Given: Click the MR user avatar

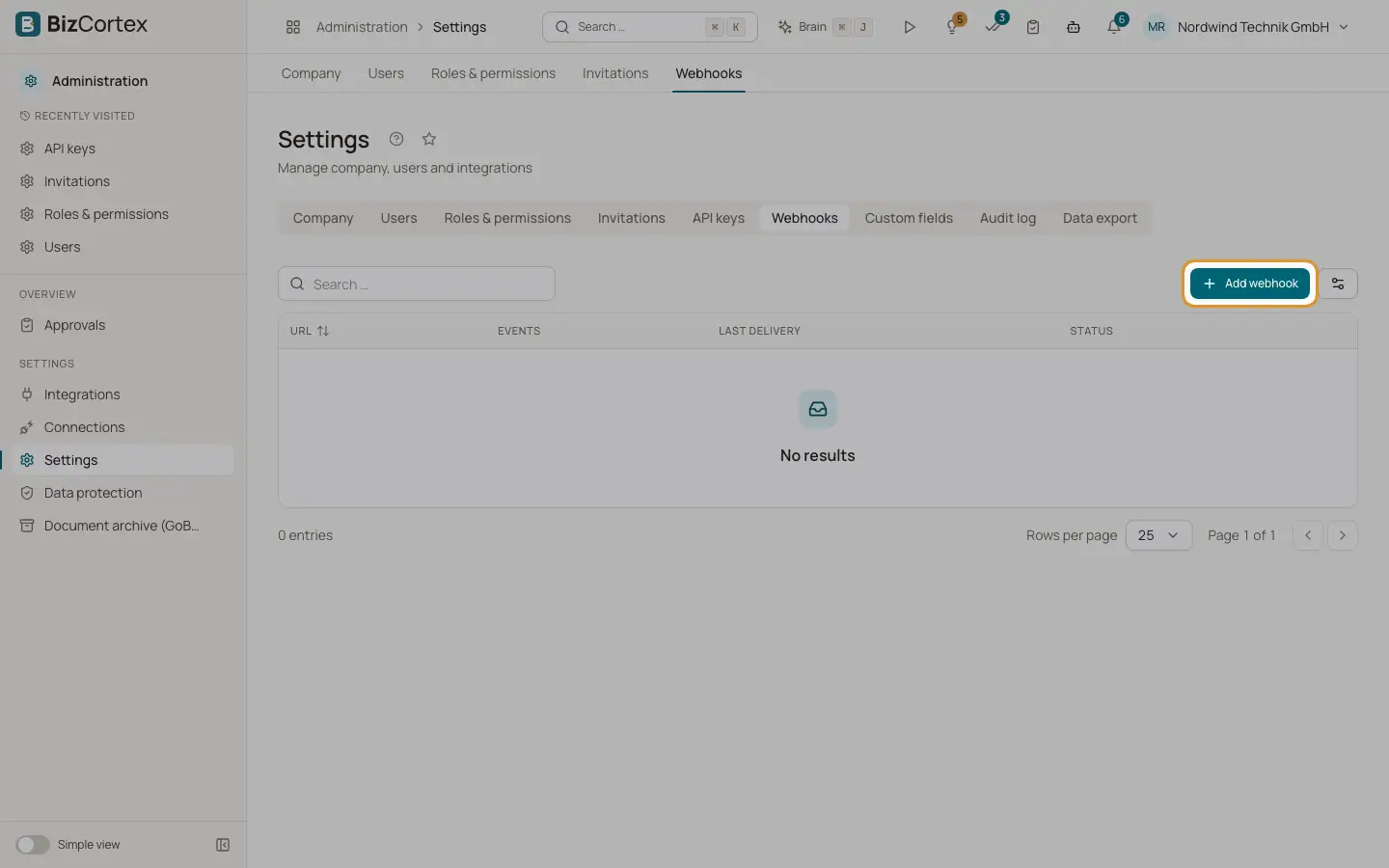Looking at the screenshot, I should [1157, 27].
